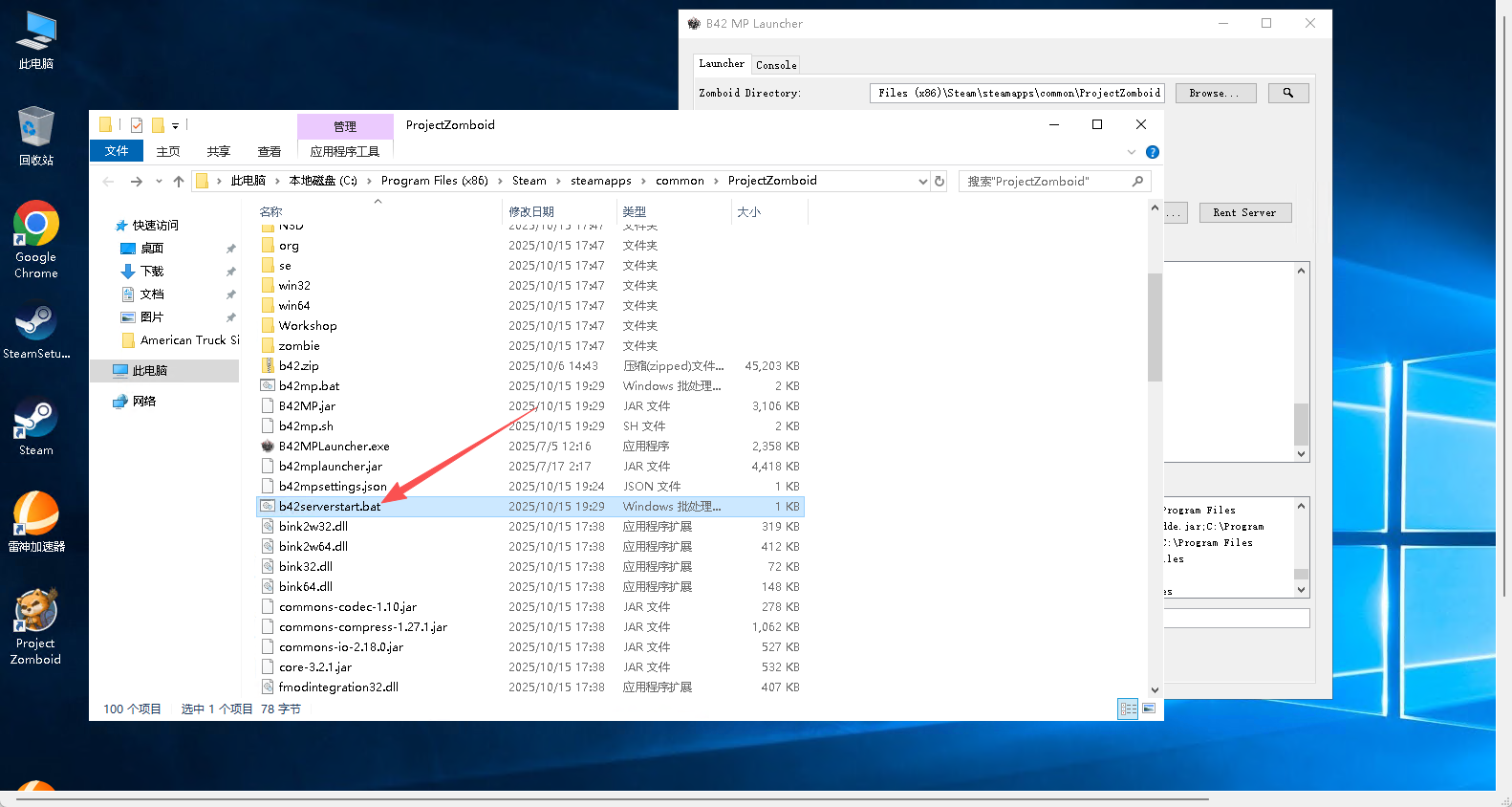This screenshot has height=807, width=1512.
Task: Open the recent locations dropdown arrow
Action: (159, 181)
